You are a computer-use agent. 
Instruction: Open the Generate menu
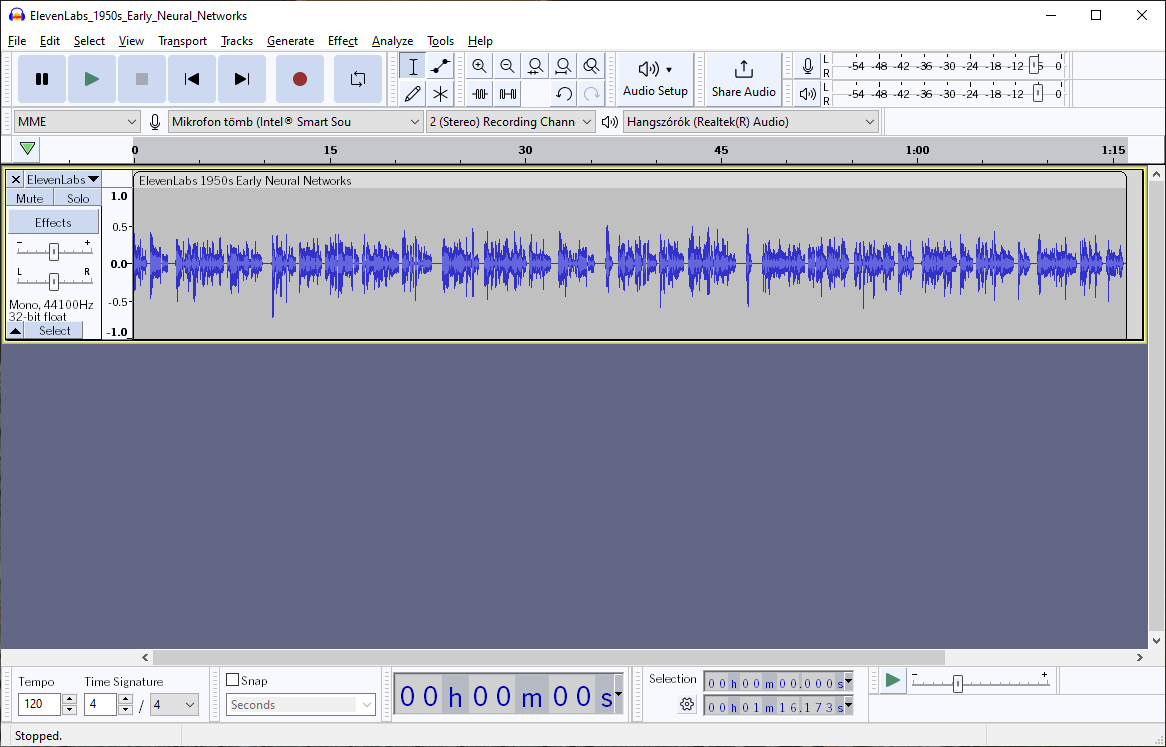click(290, 41)
